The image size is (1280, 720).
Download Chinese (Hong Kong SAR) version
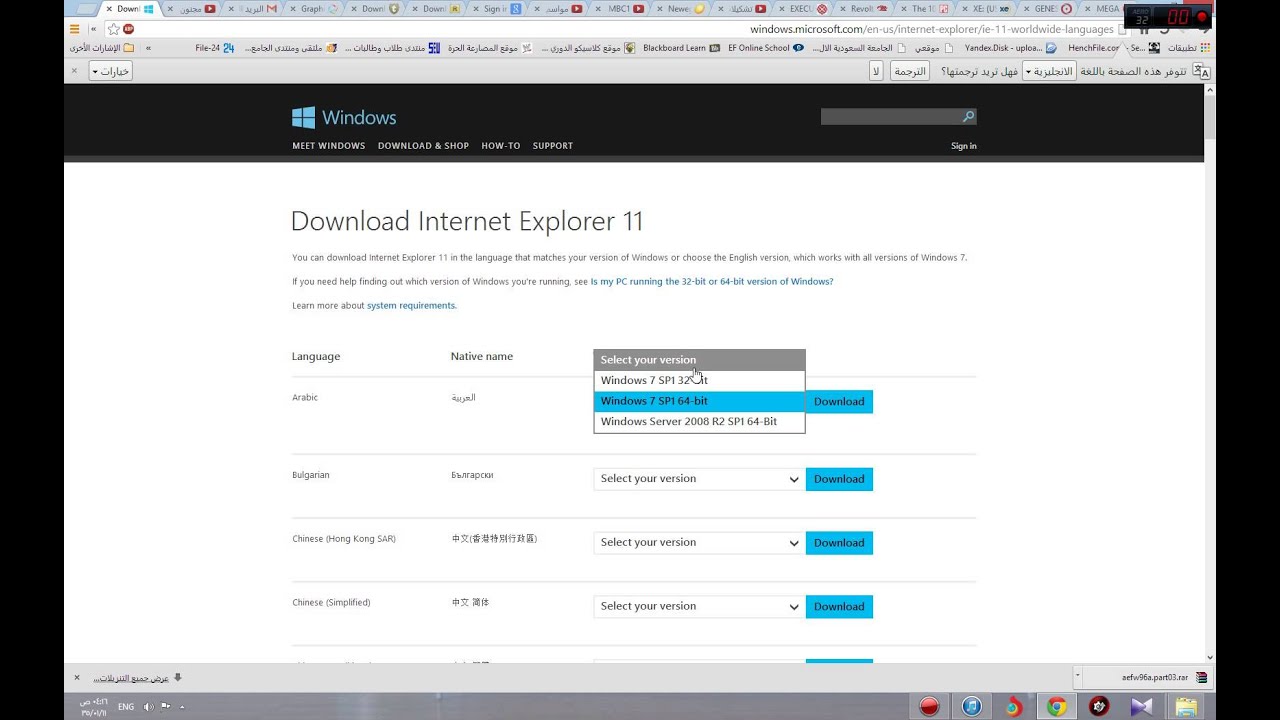(x=839, y=543)
